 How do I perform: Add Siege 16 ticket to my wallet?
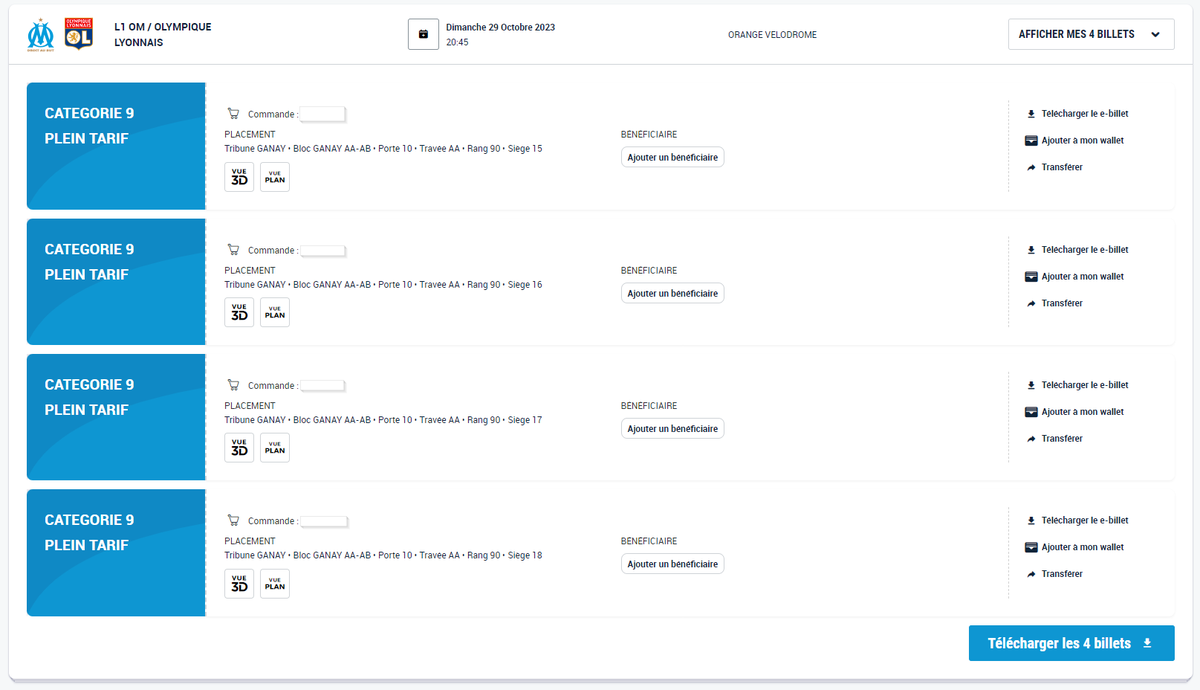tap(1075, 277)
